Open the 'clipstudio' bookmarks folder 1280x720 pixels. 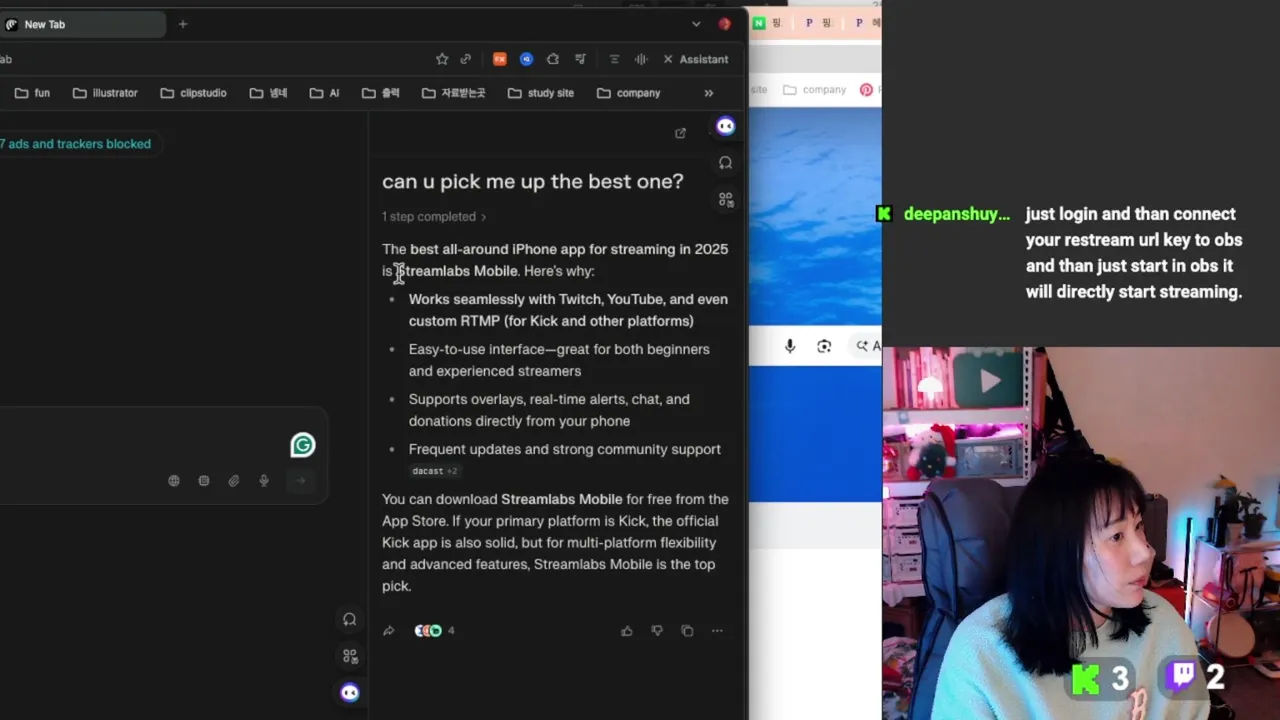(193, 93)
